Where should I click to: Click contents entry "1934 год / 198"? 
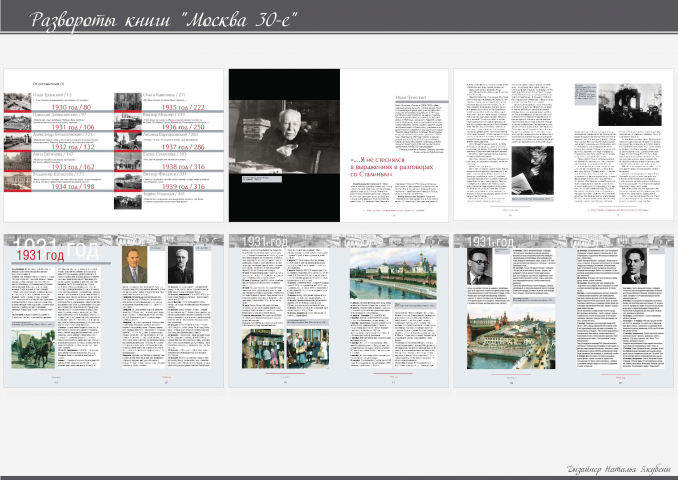[73, 187]
